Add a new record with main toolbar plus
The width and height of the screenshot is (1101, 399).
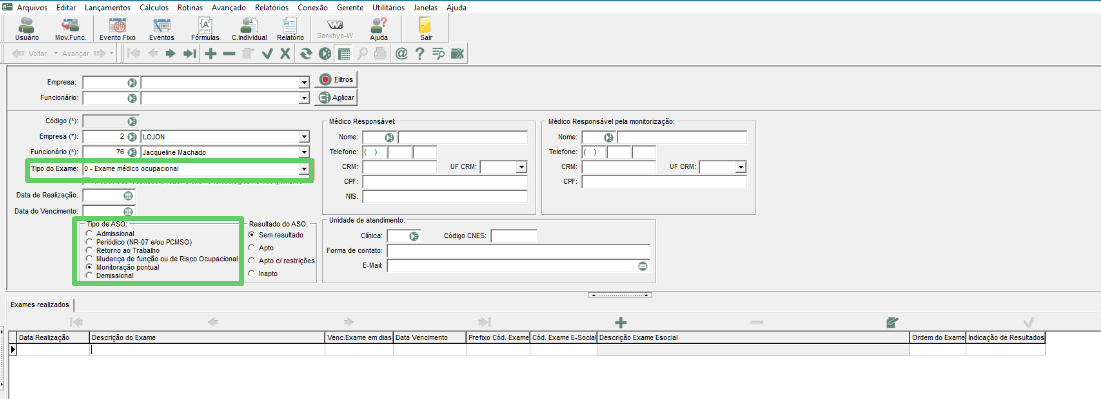tap(210, 53)
